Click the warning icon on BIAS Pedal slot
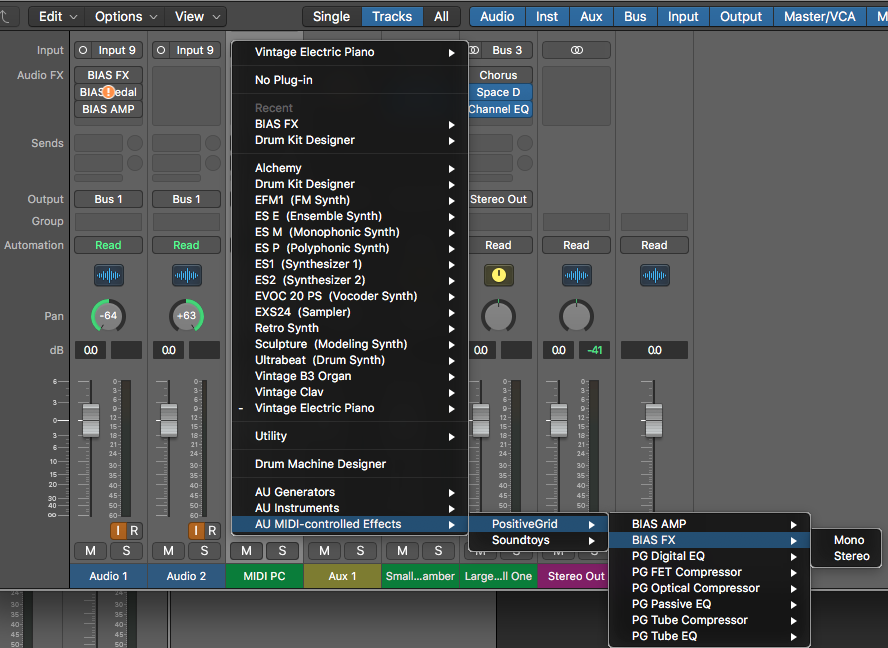888x648 pixels. pyautogui.click(x=108, y=92)
